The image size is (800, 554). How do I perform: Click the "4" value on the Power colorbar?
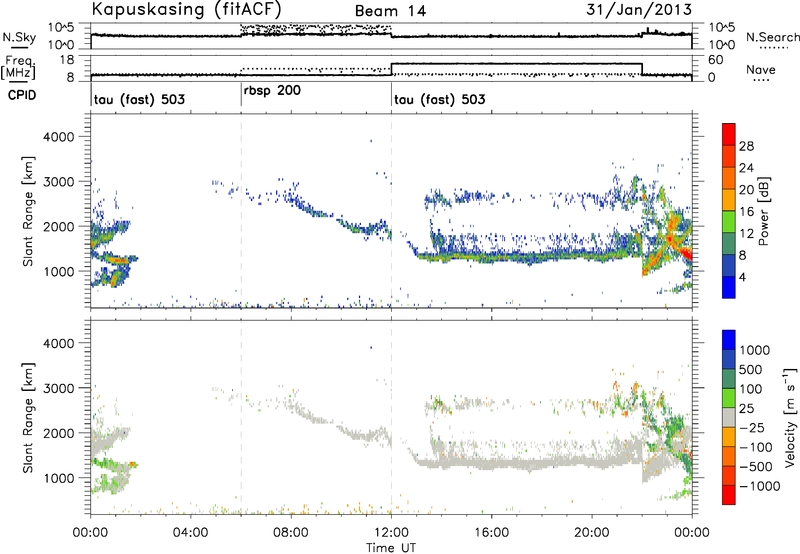742,277
